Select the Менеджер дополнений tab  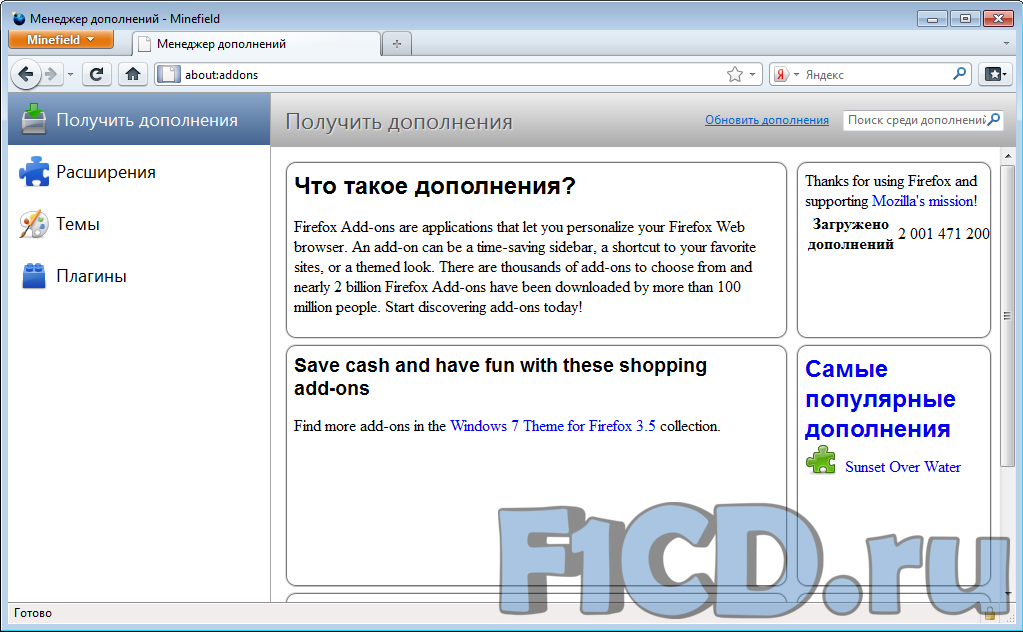[256, 44]
